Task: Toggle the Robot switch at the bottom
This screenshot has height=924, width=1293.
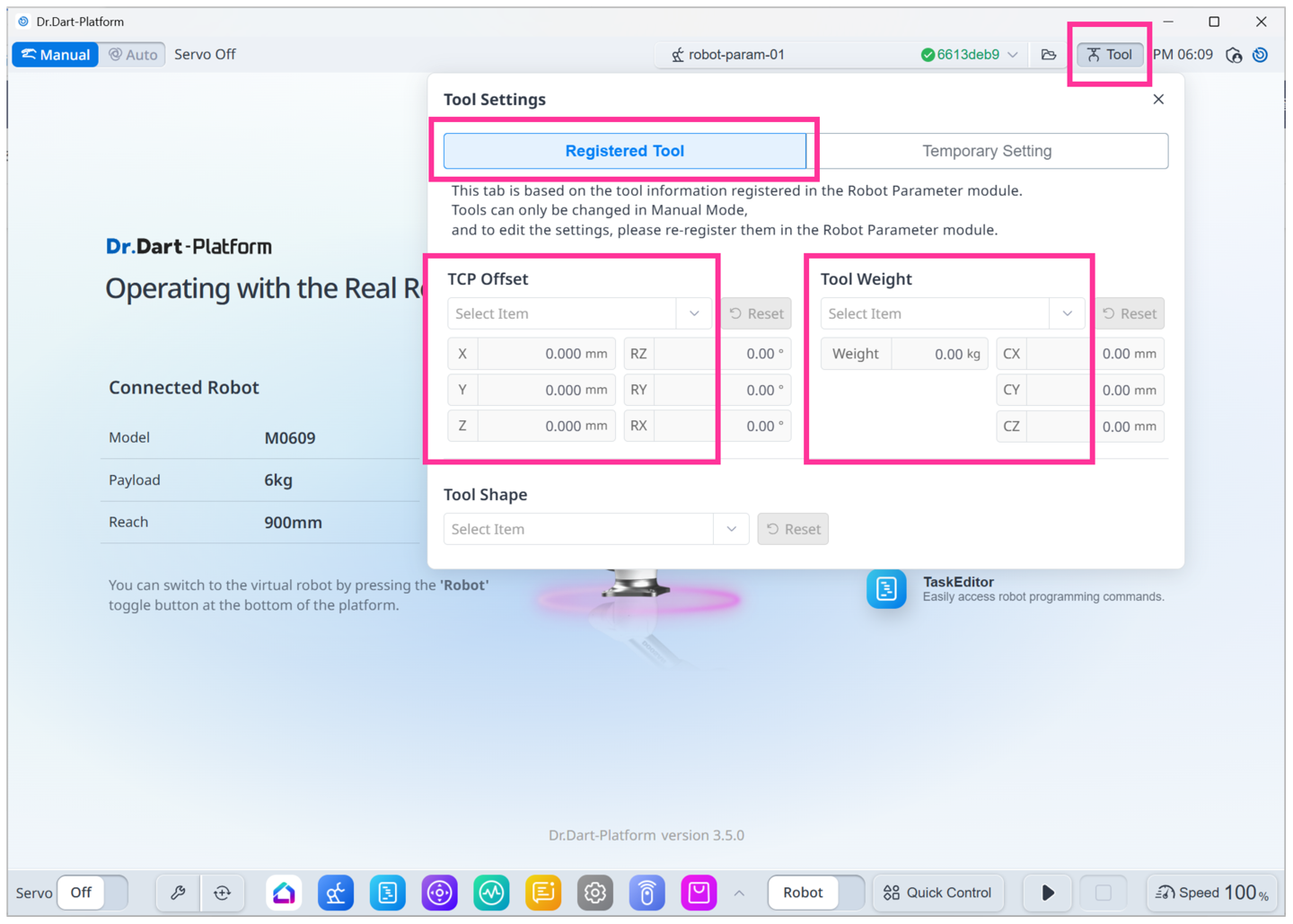Action: (x=815, y=893)
